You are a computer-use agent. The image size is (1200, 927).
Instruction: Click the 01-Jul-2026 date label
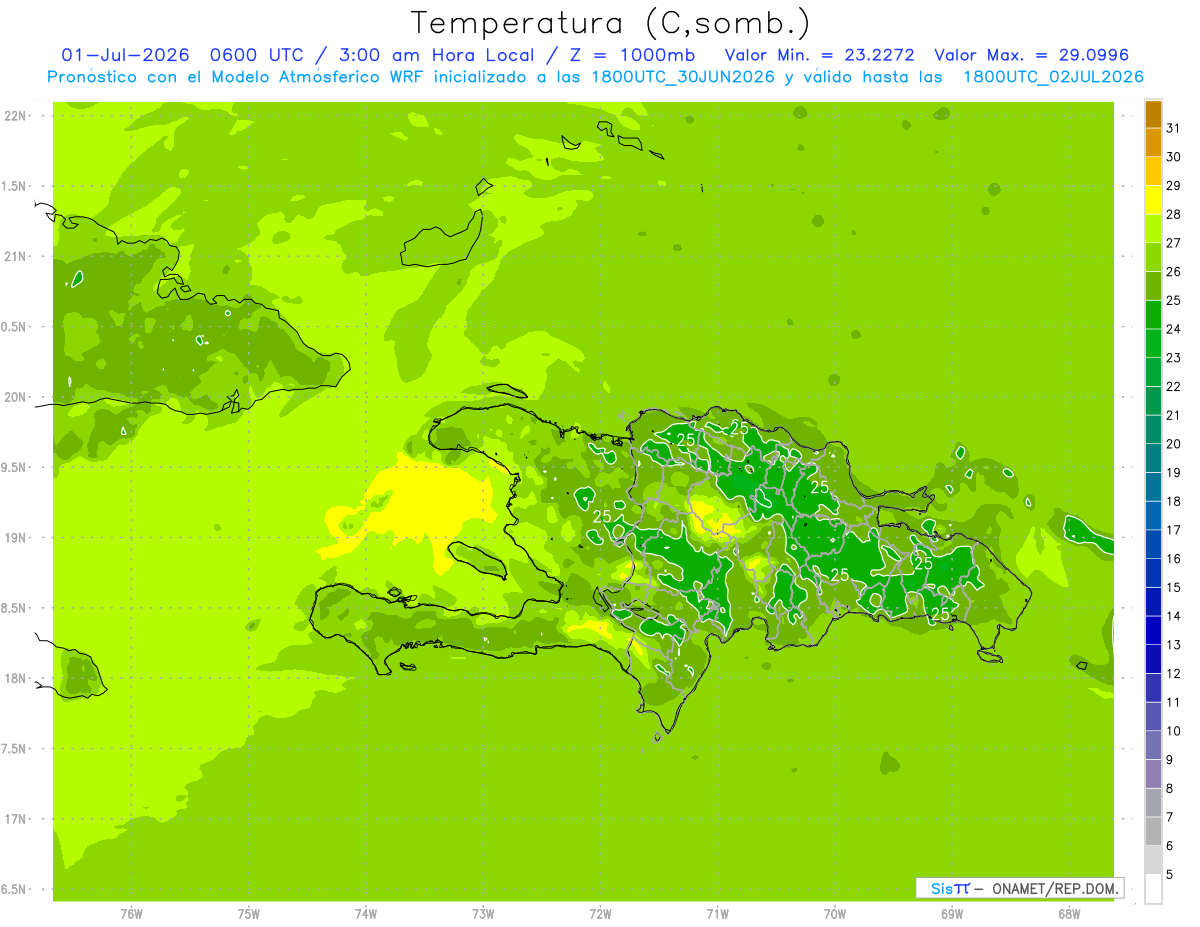[x=125, y=55]
